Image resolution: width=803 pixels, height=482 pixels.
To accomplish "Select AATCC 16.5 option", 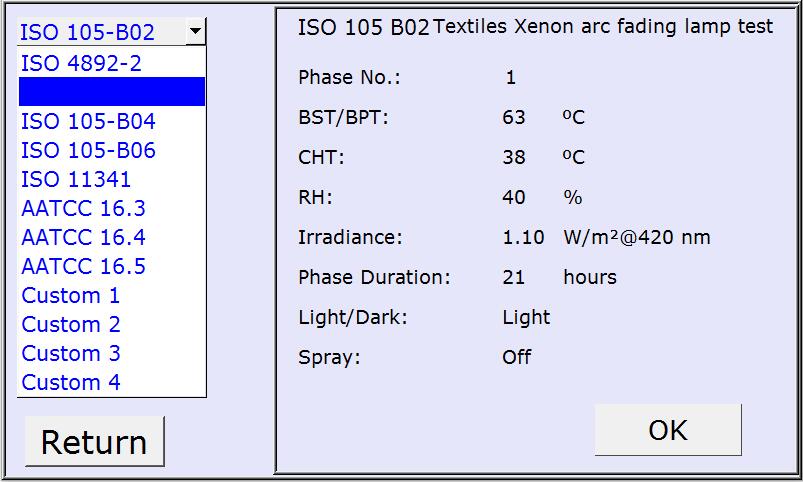I will click(x=83, y=267).
